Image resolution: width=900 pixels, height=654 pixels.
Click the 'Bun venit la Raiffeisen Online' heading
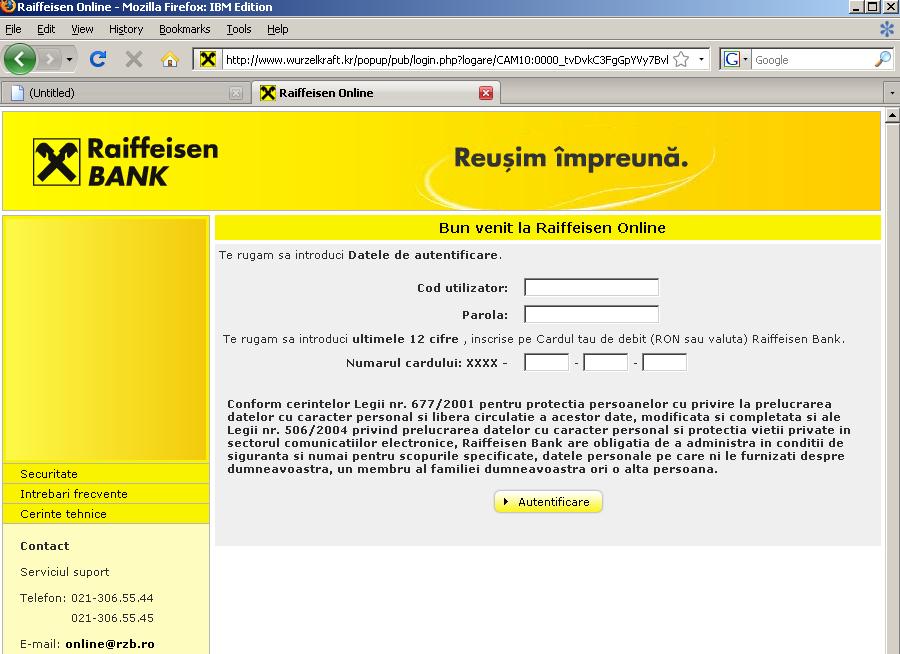[x=552, y=228]
